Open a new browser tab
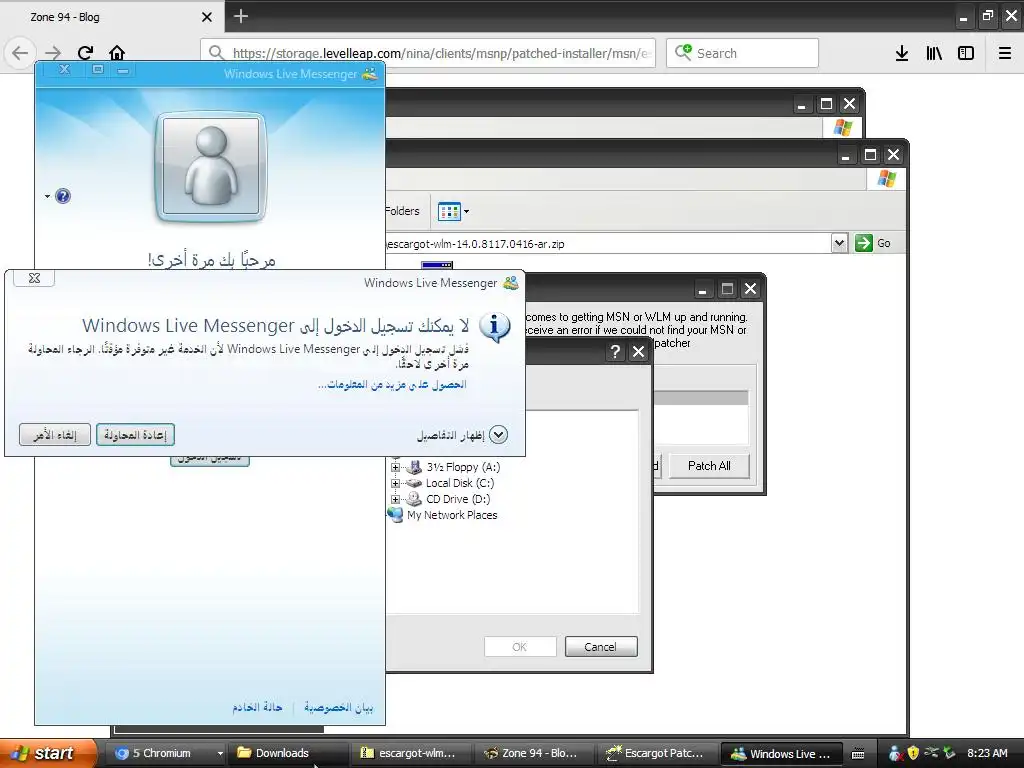The image size is (1024, 768). pyautogui.click(x=241, y=16)
